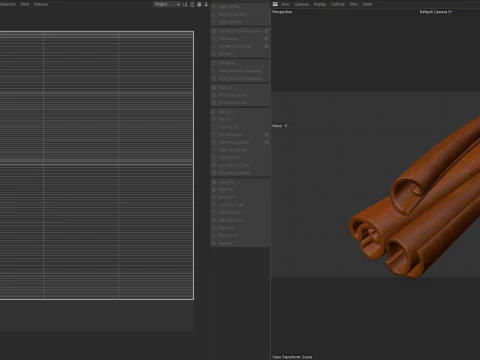Expand the Project dropdown
Image resolution: width=480 pixels, height=360 pixels.
pos(167,4)
